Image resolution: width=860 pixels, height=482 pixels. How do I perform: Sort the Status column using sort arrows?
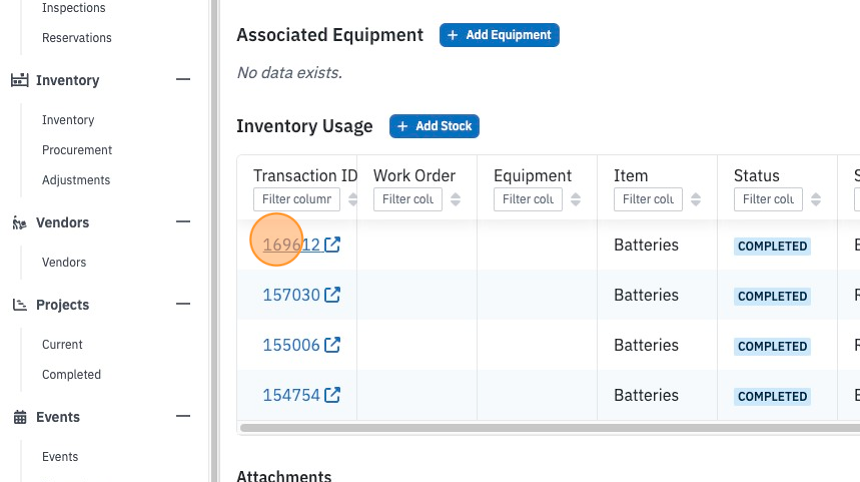[816, 200]
